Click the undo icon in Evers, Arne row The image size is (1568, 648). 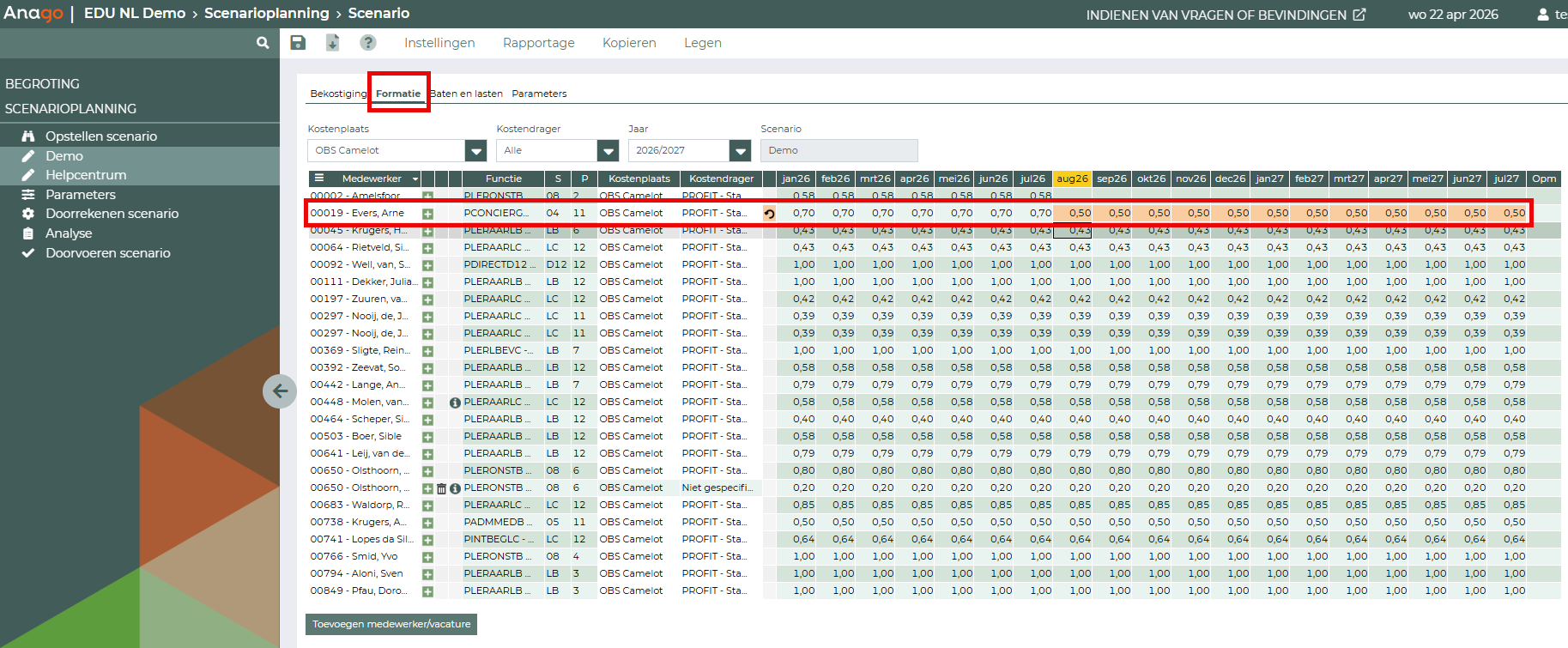coord(769,214)
